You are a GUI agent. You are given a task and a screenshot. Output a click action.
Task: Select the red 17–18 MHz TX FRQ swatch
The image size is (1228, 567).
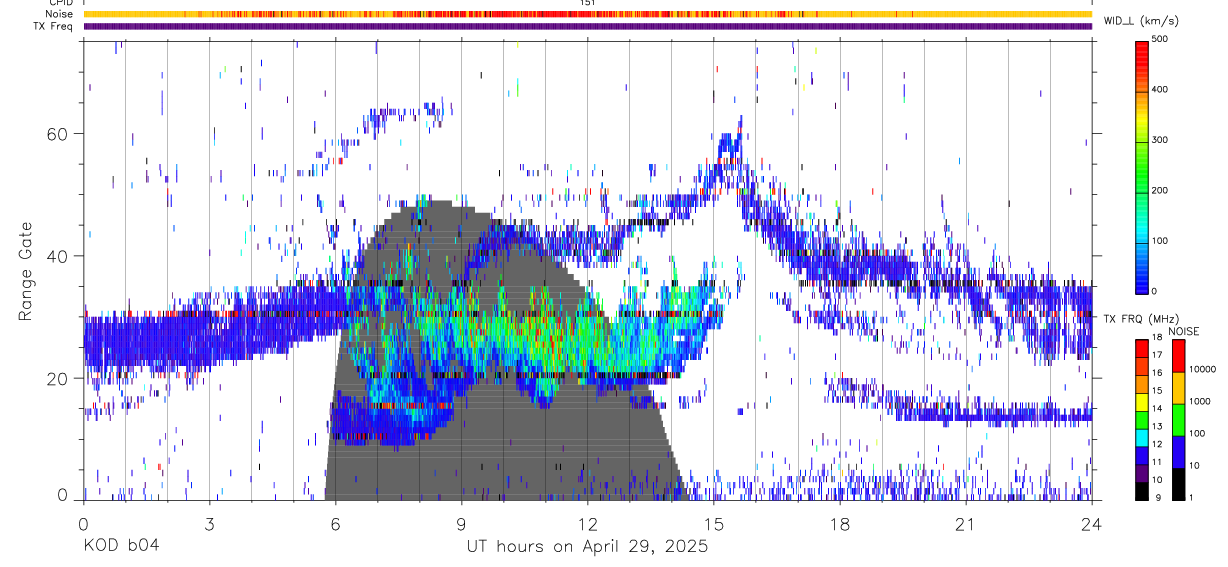(x=1141, y=347)
